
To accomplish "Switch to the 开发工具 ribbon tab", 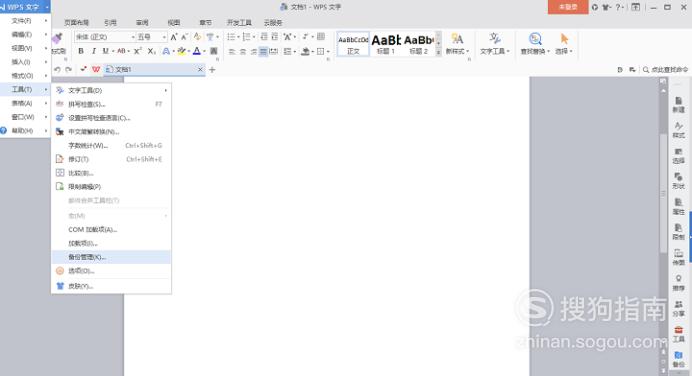I will [x=239, y=23].
